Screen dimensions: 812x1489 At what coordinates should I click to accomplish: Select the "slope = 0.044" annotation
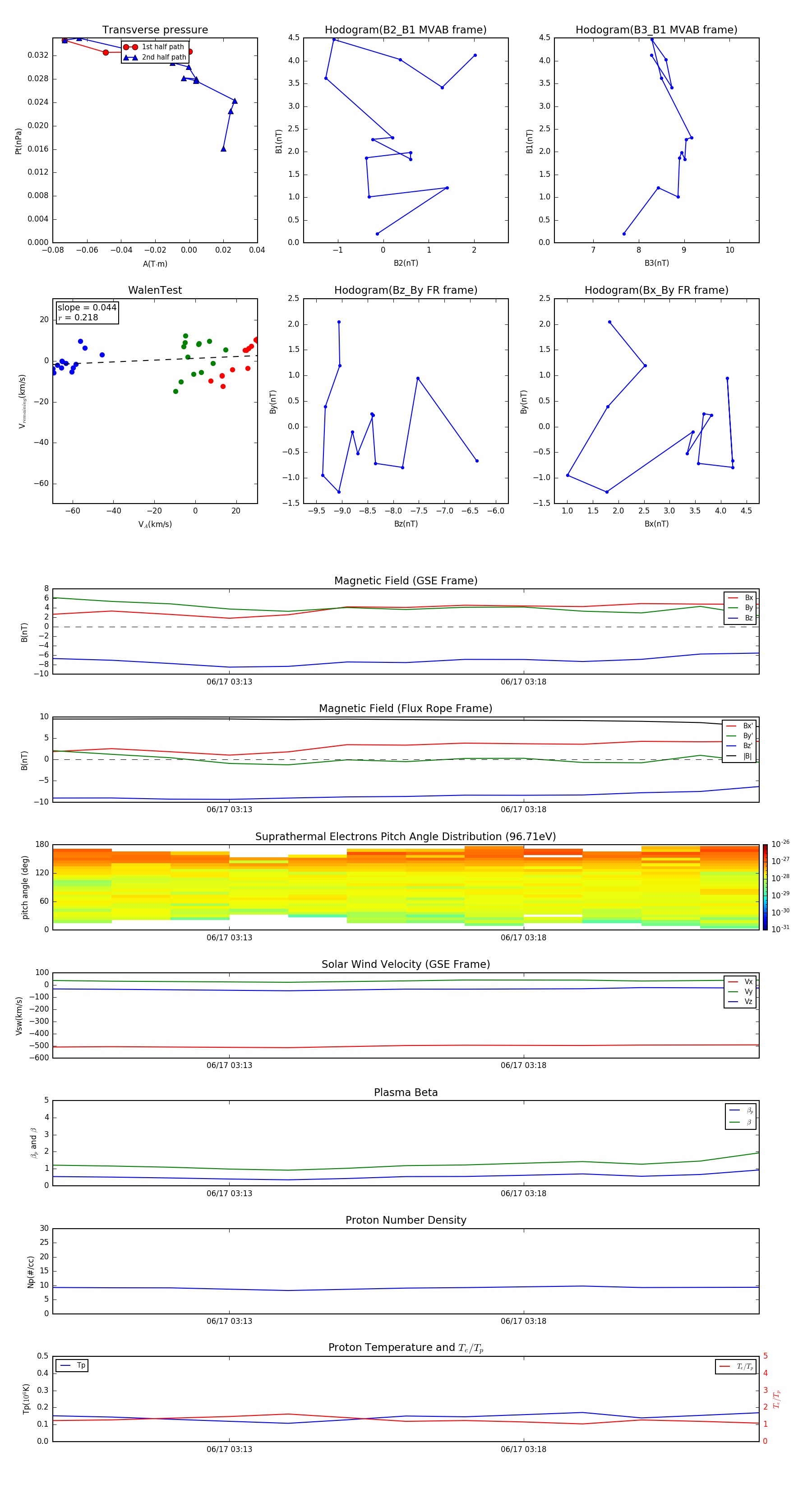coord(87,308)
